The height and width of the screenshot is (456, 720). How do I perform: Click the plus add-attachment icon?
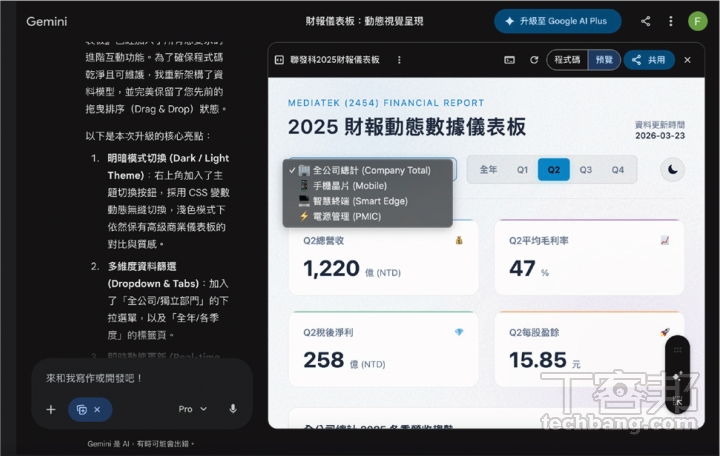coord(51,409)
